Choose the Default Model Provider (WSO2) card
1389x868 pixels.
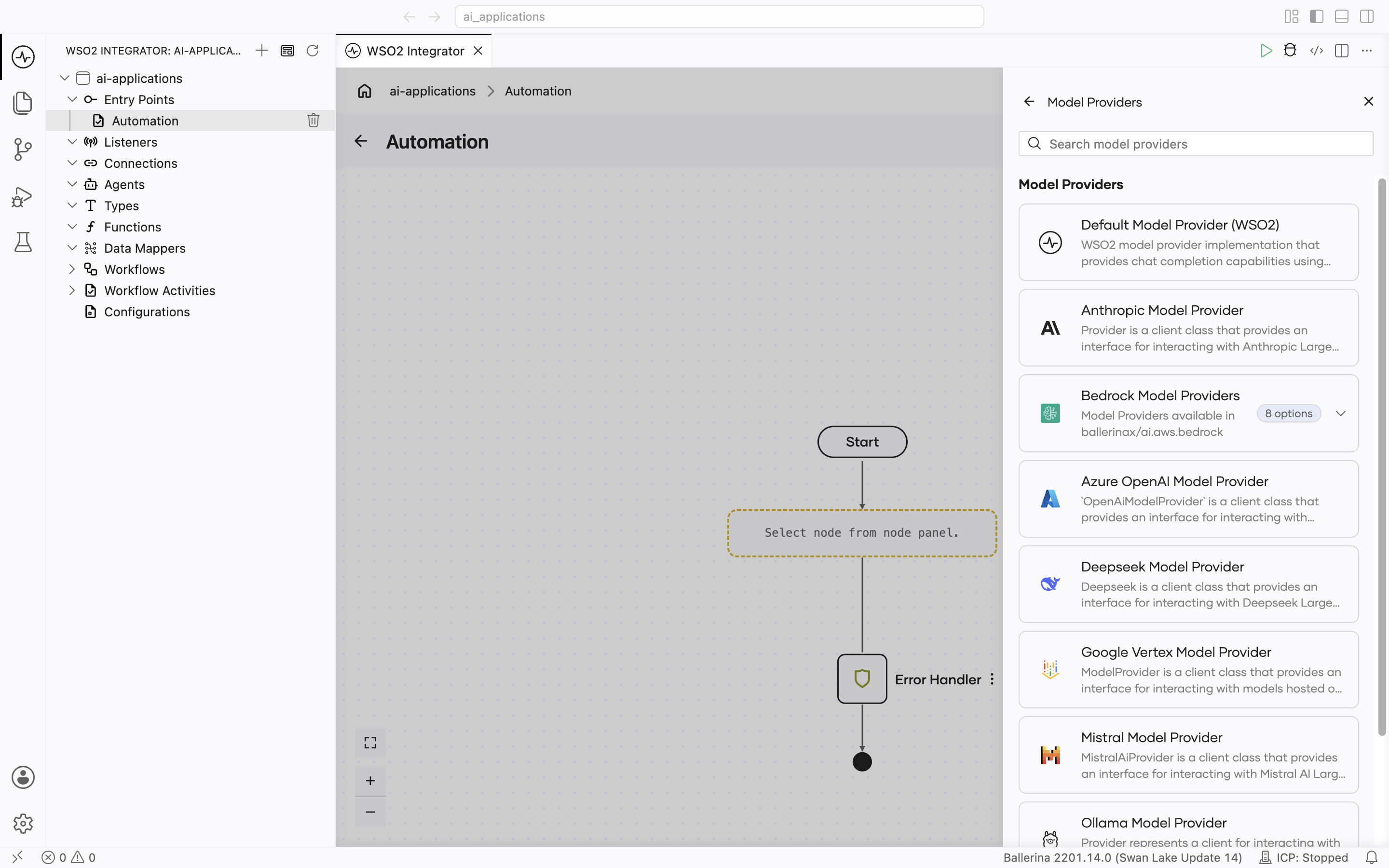pos(1188,242)
